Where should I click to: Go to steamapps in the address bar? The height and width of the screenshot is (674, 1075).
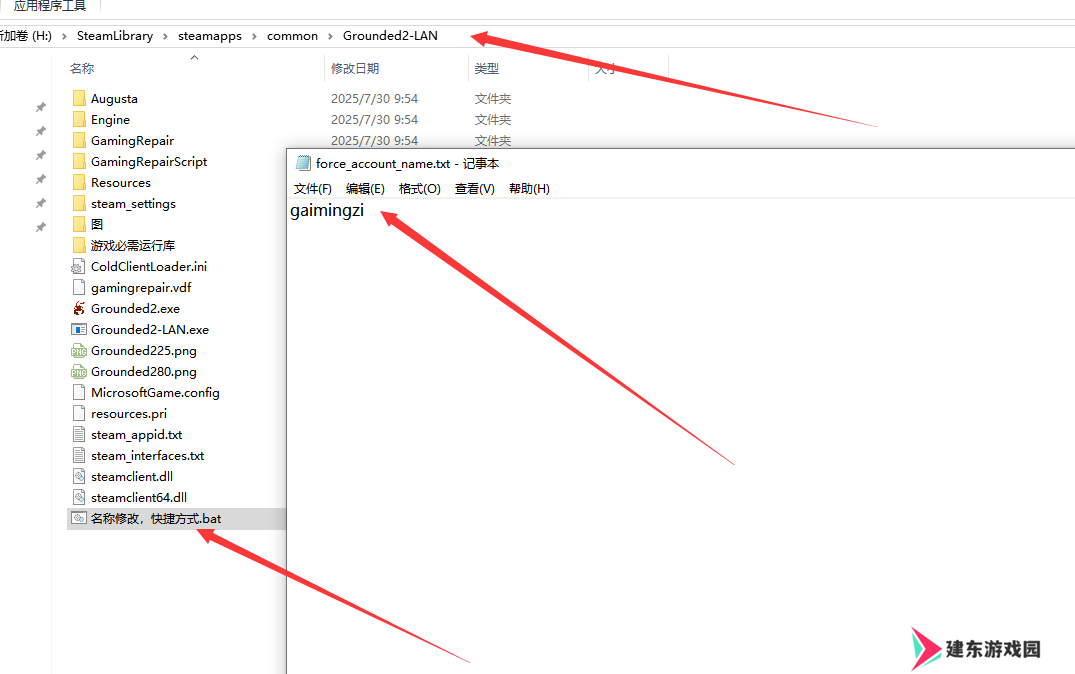(x=210, y=36)
